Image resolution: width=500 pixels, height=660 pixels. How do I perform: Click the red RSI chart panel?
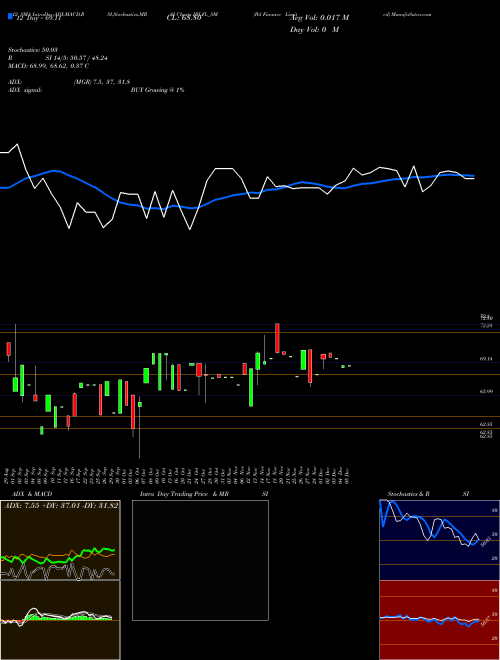[x=439, y=620]
